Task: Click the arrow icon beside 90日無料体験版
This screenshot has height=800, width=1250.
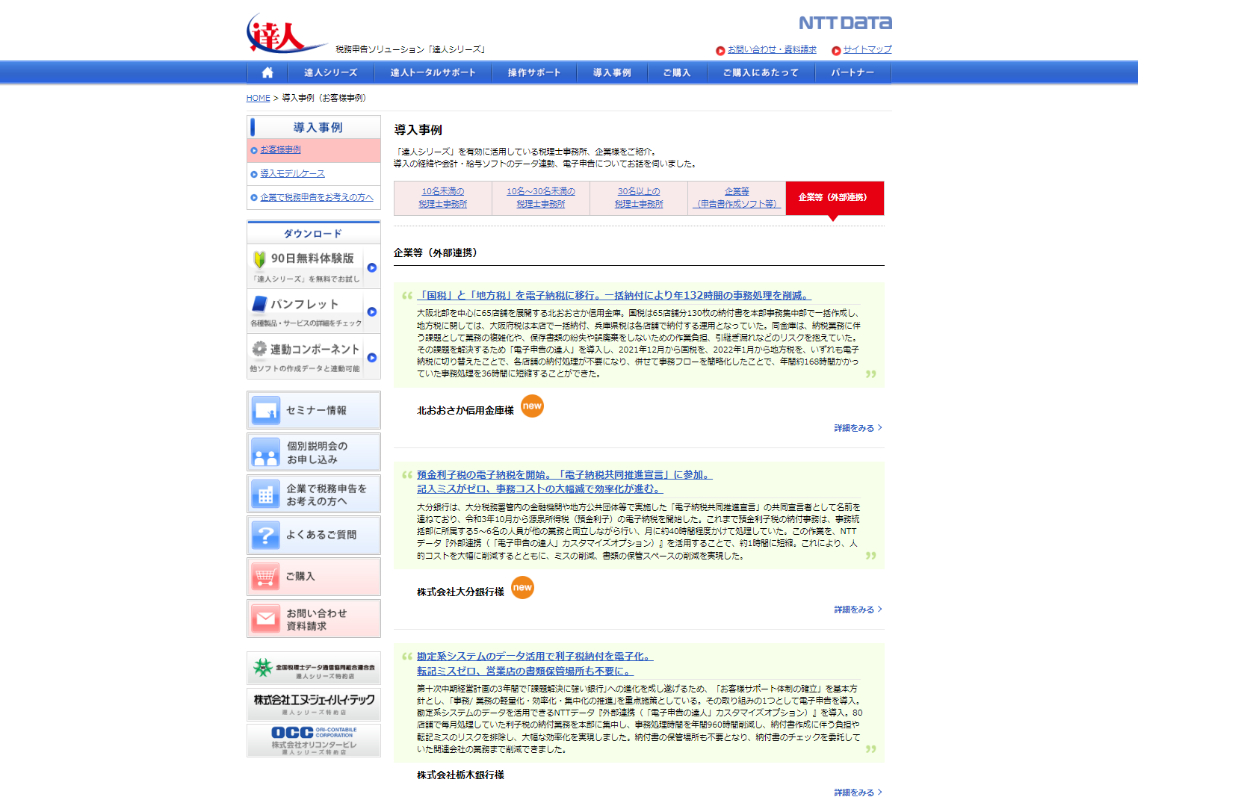Action: [371, 267]
